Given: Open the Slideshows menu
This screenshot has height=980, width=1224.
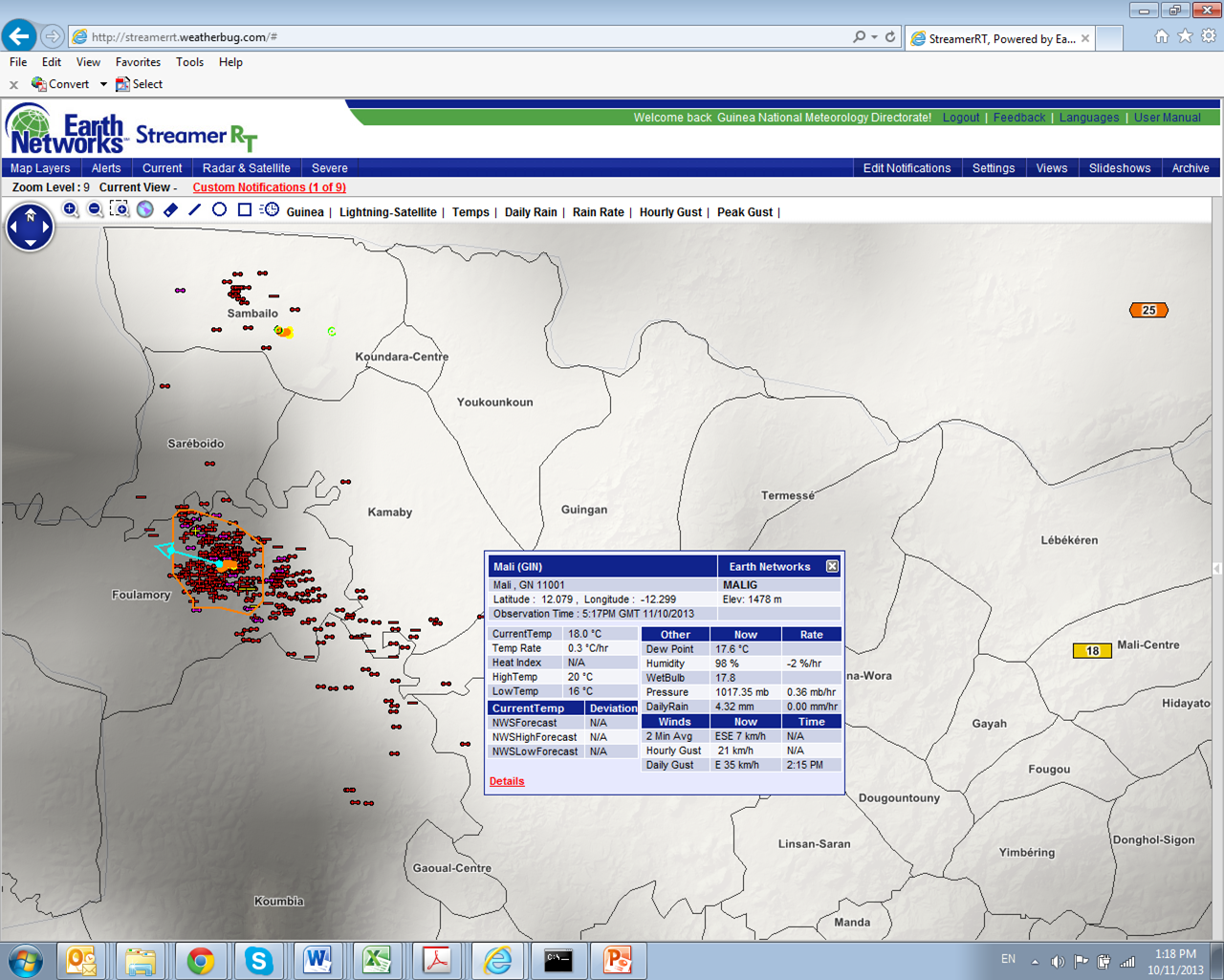Looking at the screenshot, I should 1120,168.
